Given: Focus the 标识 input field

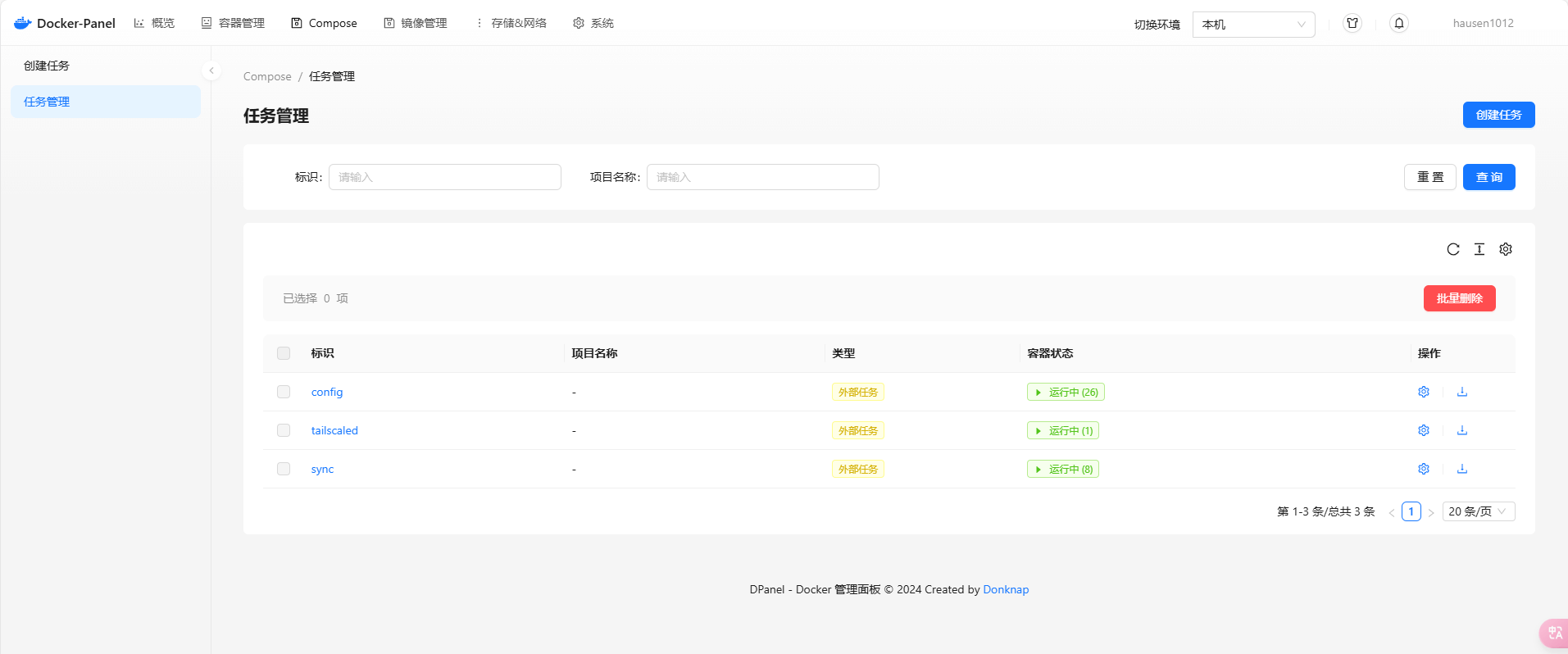Looking at the screenshot, I should (x=445, y=177).
